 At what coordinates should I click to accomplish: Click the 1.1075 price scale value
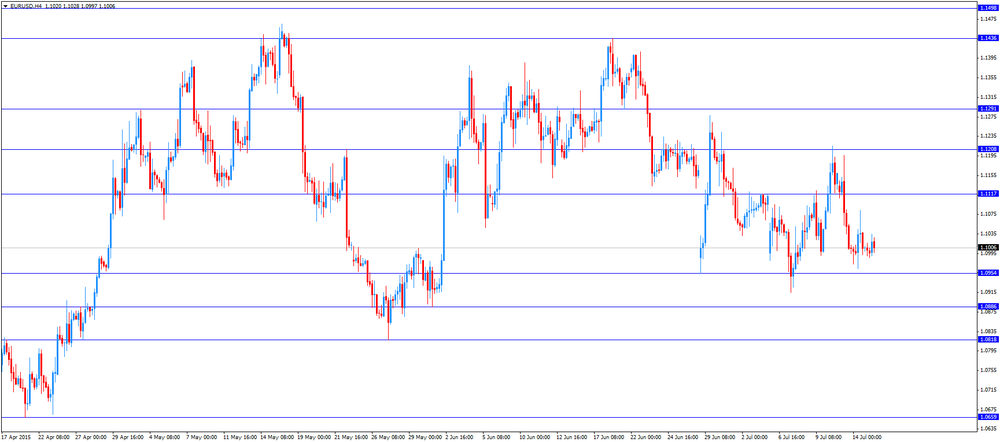(x=988, y=214)
